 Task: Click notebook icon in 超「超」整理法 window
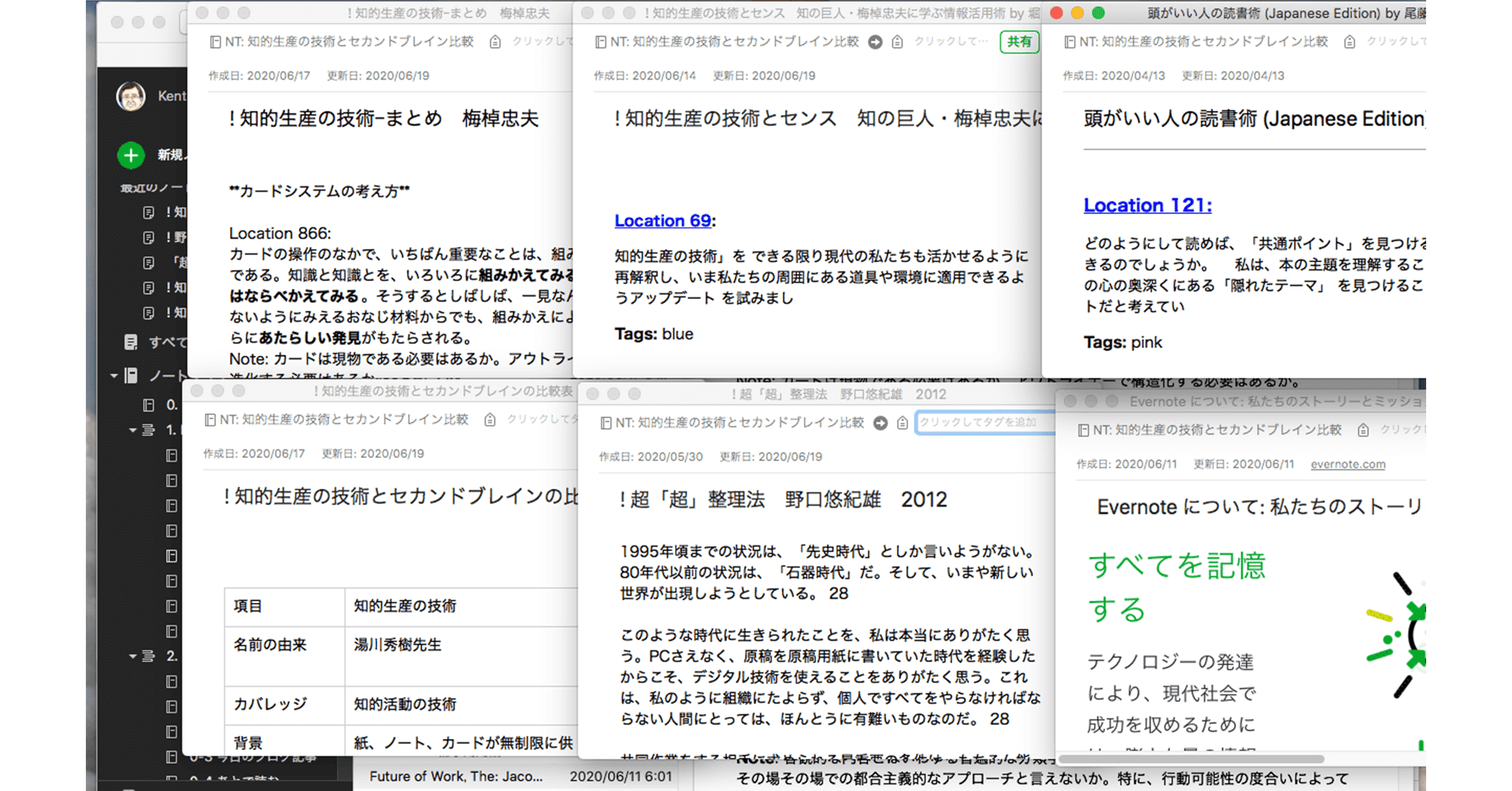[x=606, y=423]
